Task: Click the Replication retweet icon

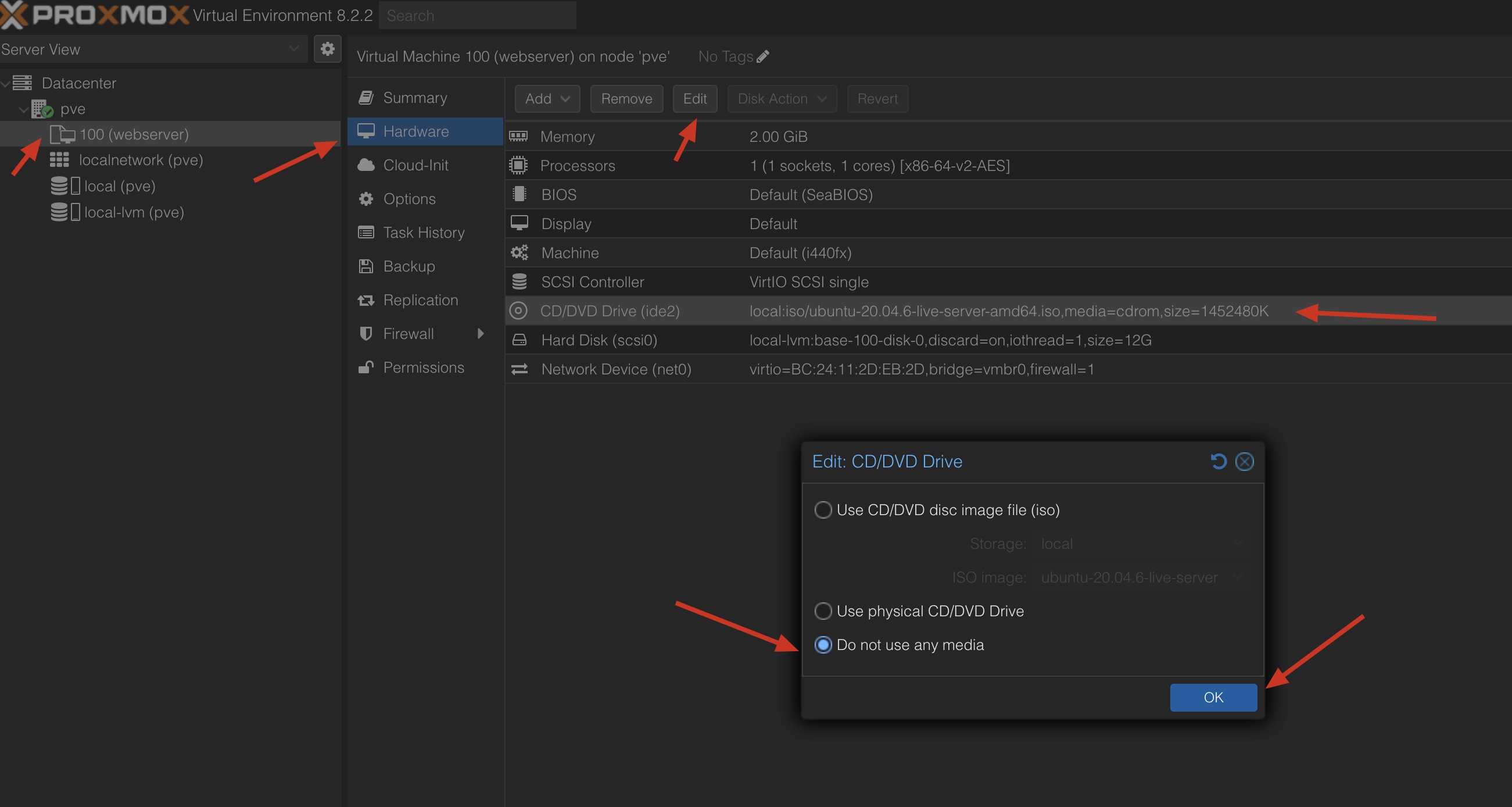Action: click(x=366, y=300)
